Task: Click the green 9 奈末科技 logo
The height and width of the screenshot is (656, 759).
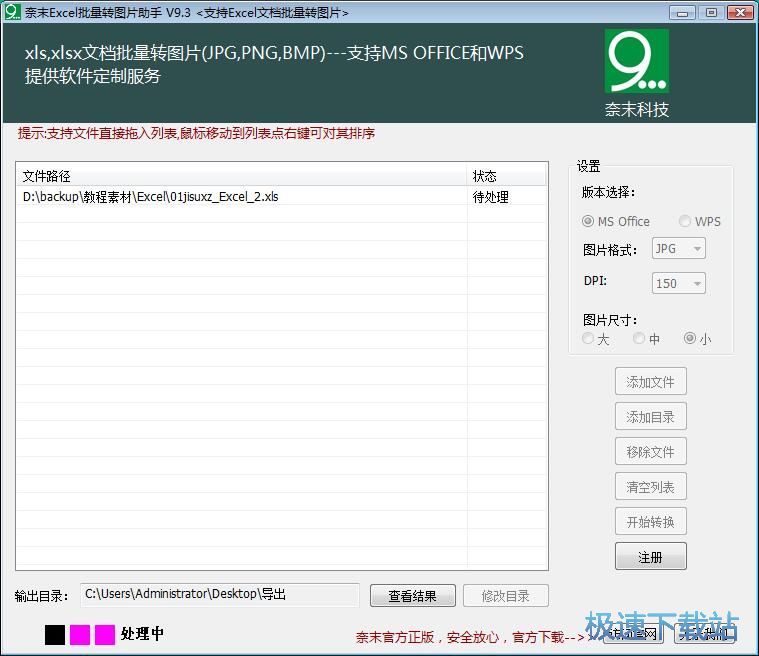Action: [637, 61]
